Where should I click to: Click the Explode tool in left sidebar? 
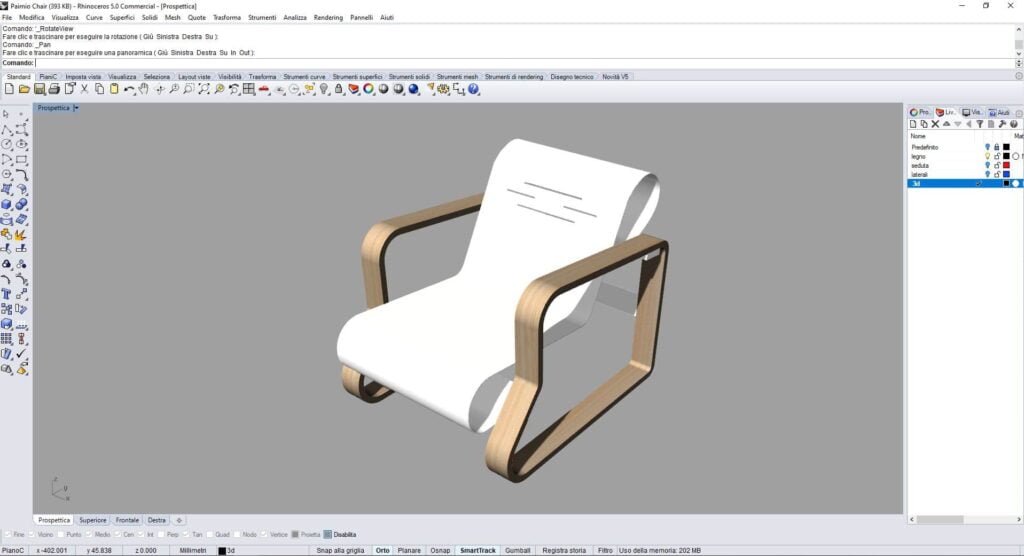[x=22, y=235]
